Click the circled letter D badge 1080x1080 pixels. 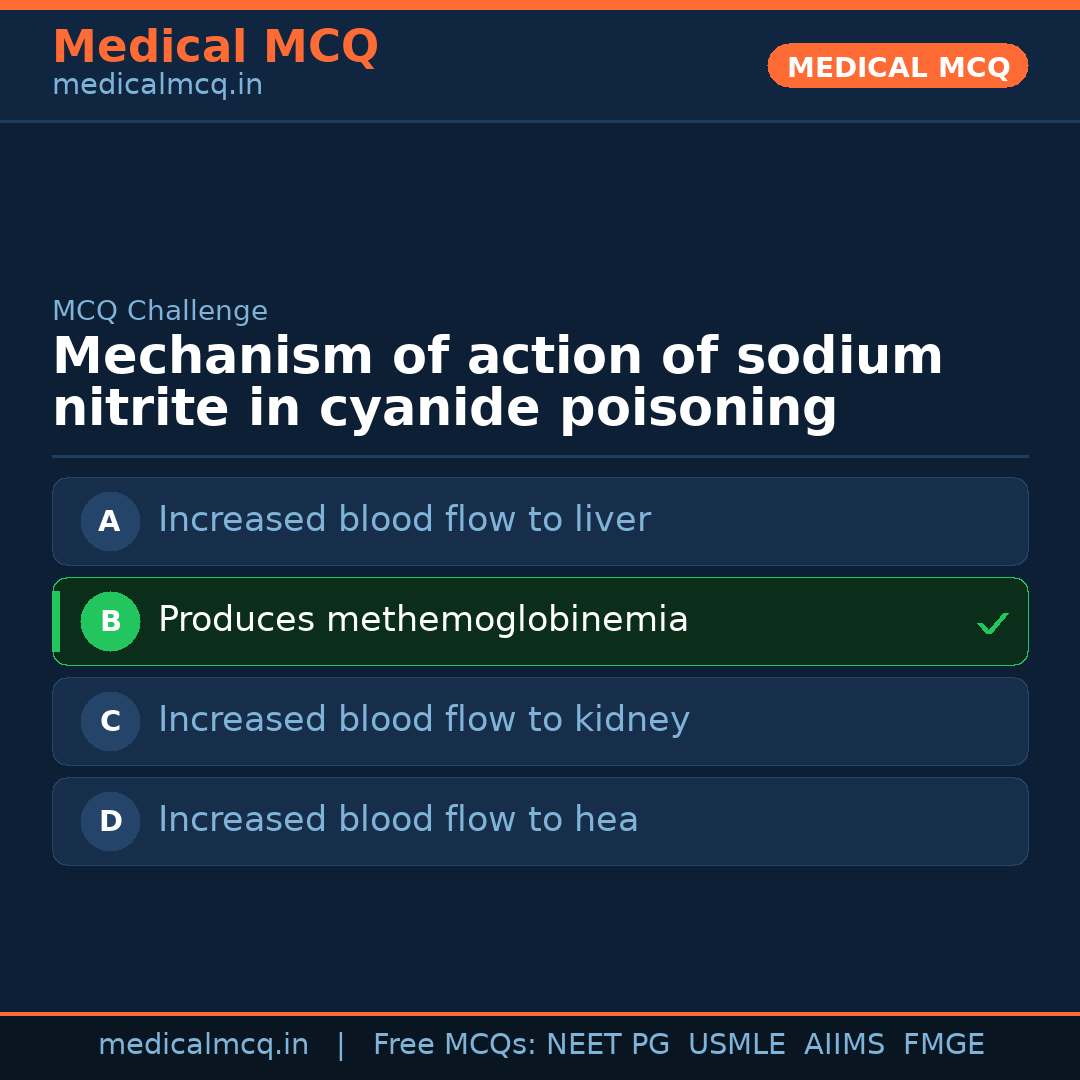110,821
